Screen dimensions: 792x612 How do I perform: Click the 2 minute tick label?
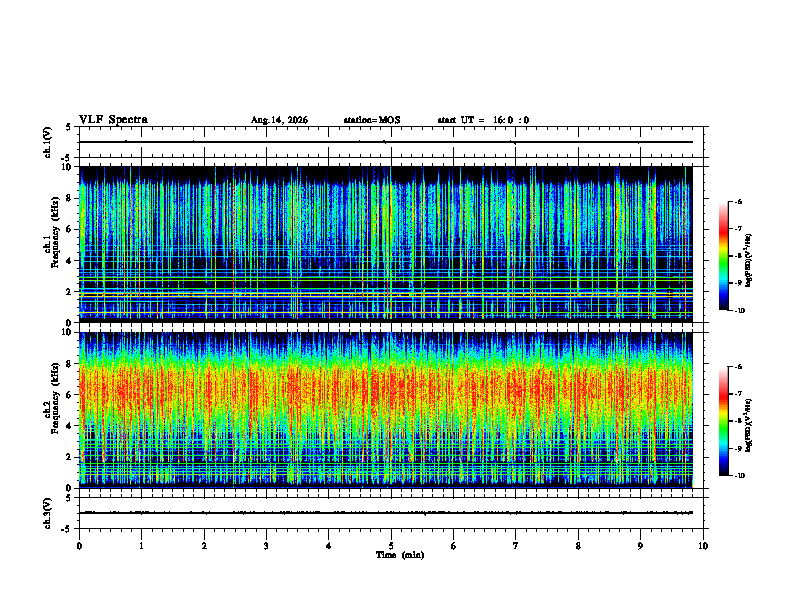[204, 546]
